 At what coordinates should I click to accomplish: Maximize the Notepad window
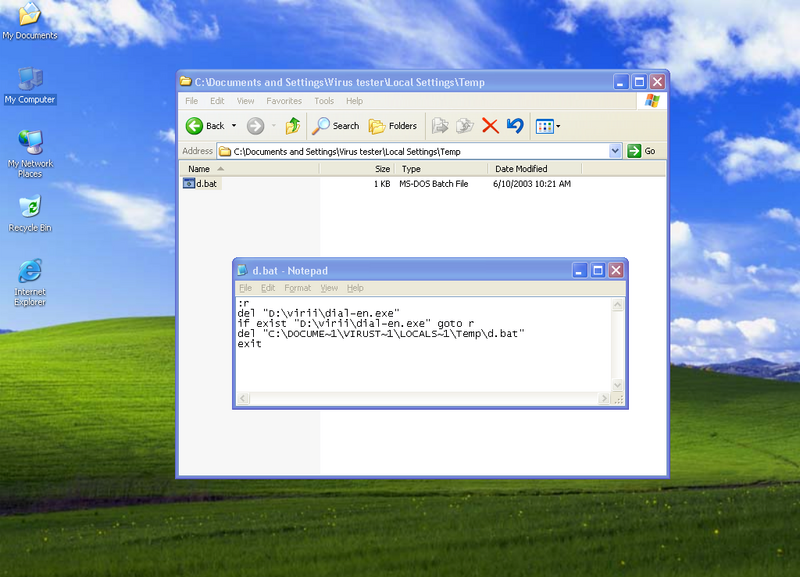point(598,270)
